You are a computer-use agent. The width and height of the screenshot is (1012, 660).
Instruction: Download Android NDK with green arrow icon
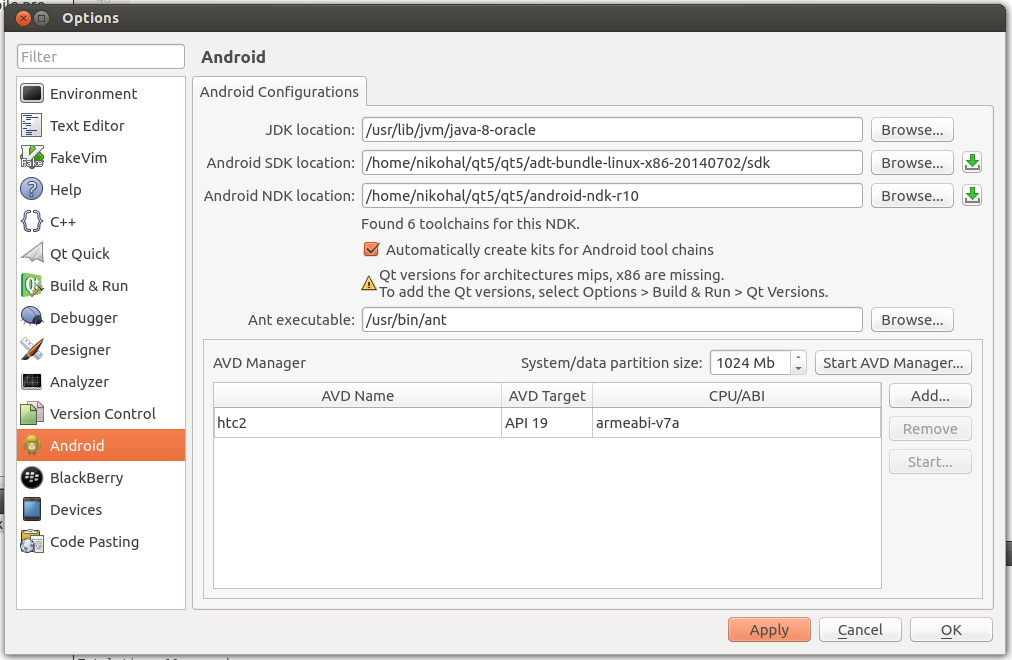point(972,195)
